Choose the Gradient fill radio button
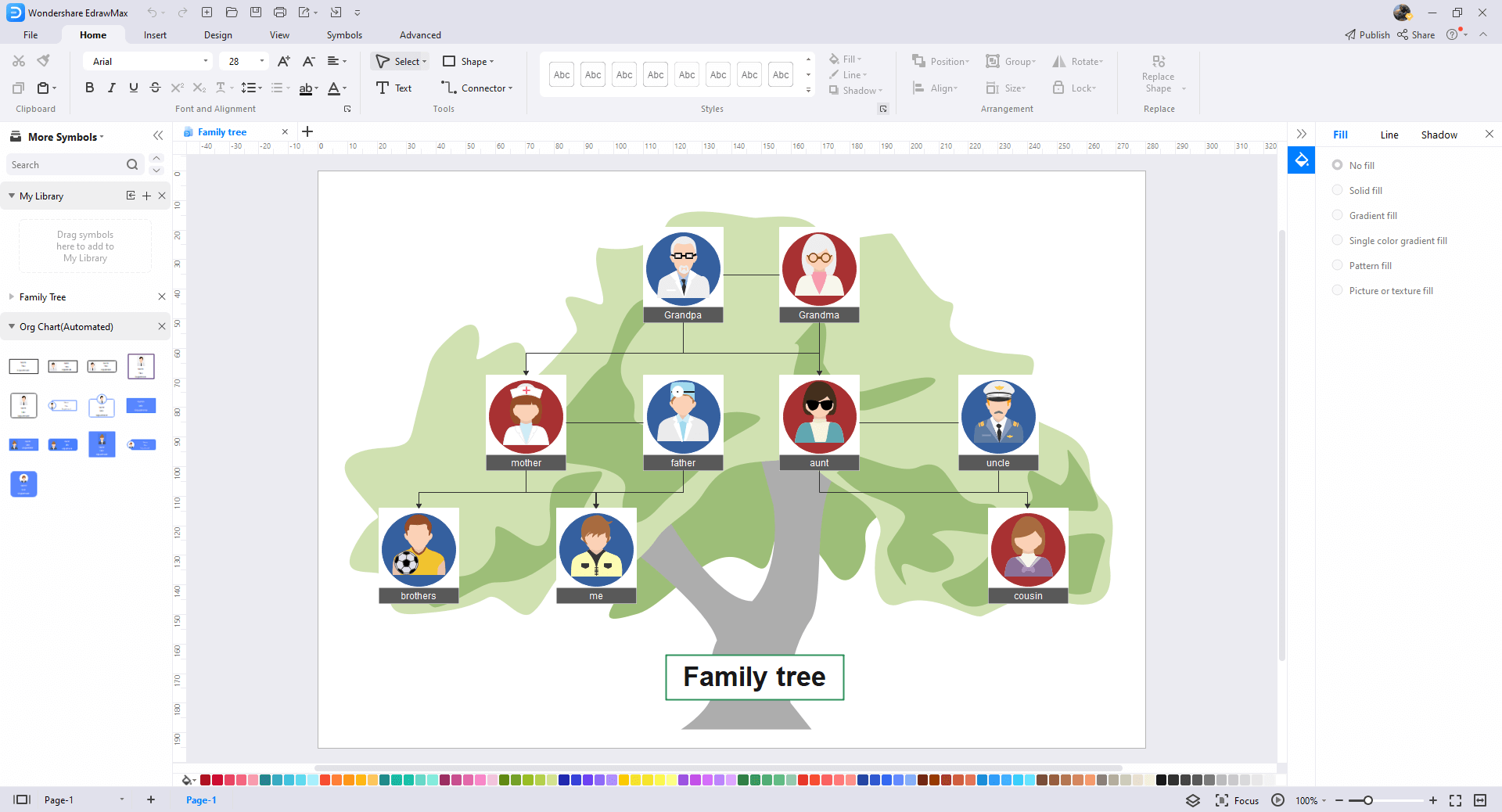 [1338, 215]
